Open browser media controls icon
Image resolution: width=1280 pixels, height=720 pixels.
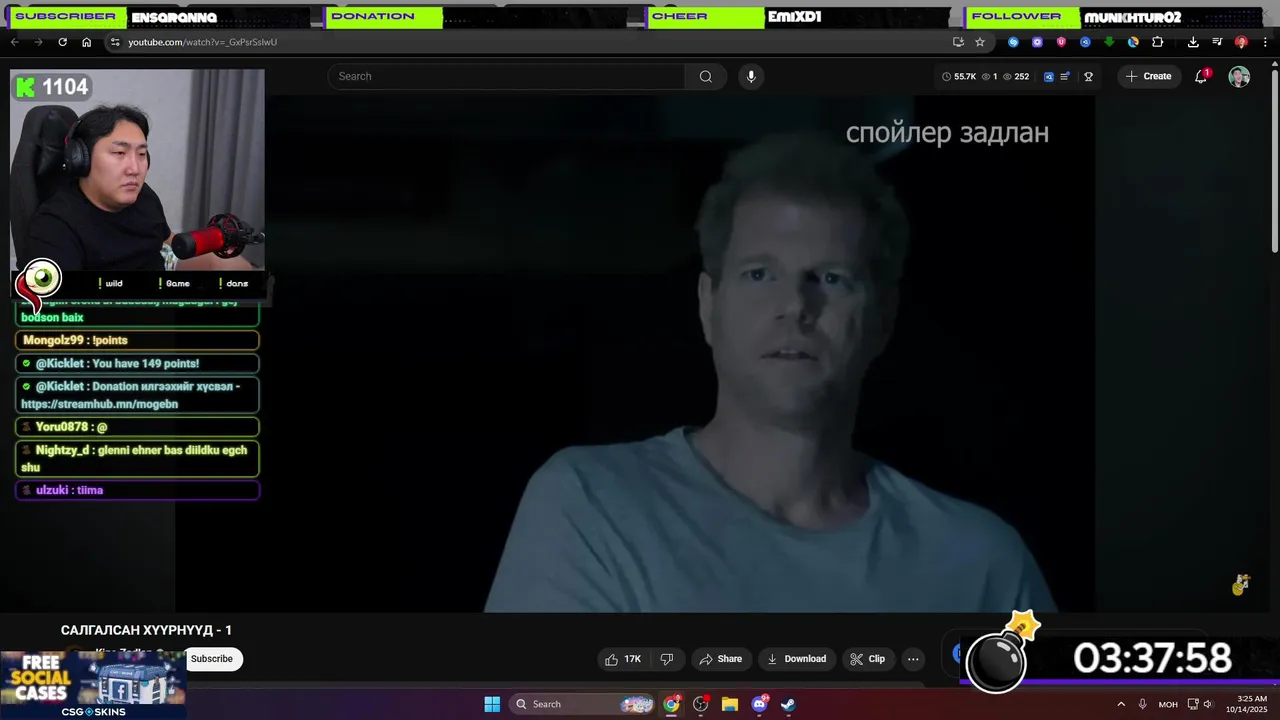(x=1217, y=42)
